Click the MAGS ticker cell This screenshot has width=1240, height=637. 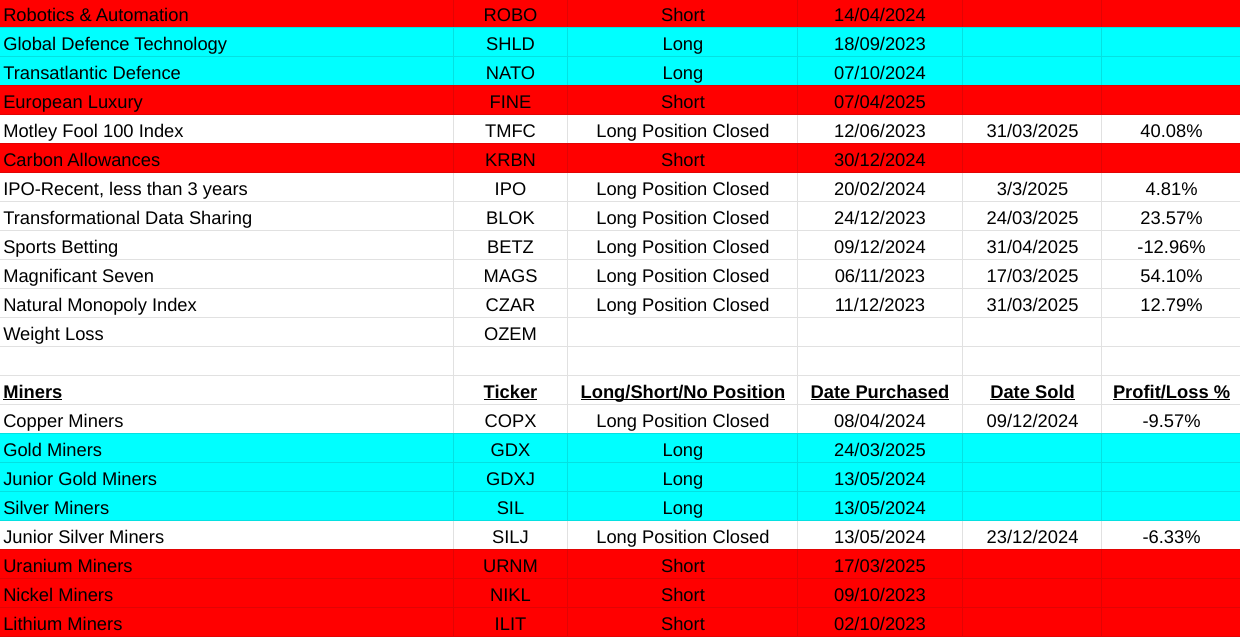(x=510, y=276)
